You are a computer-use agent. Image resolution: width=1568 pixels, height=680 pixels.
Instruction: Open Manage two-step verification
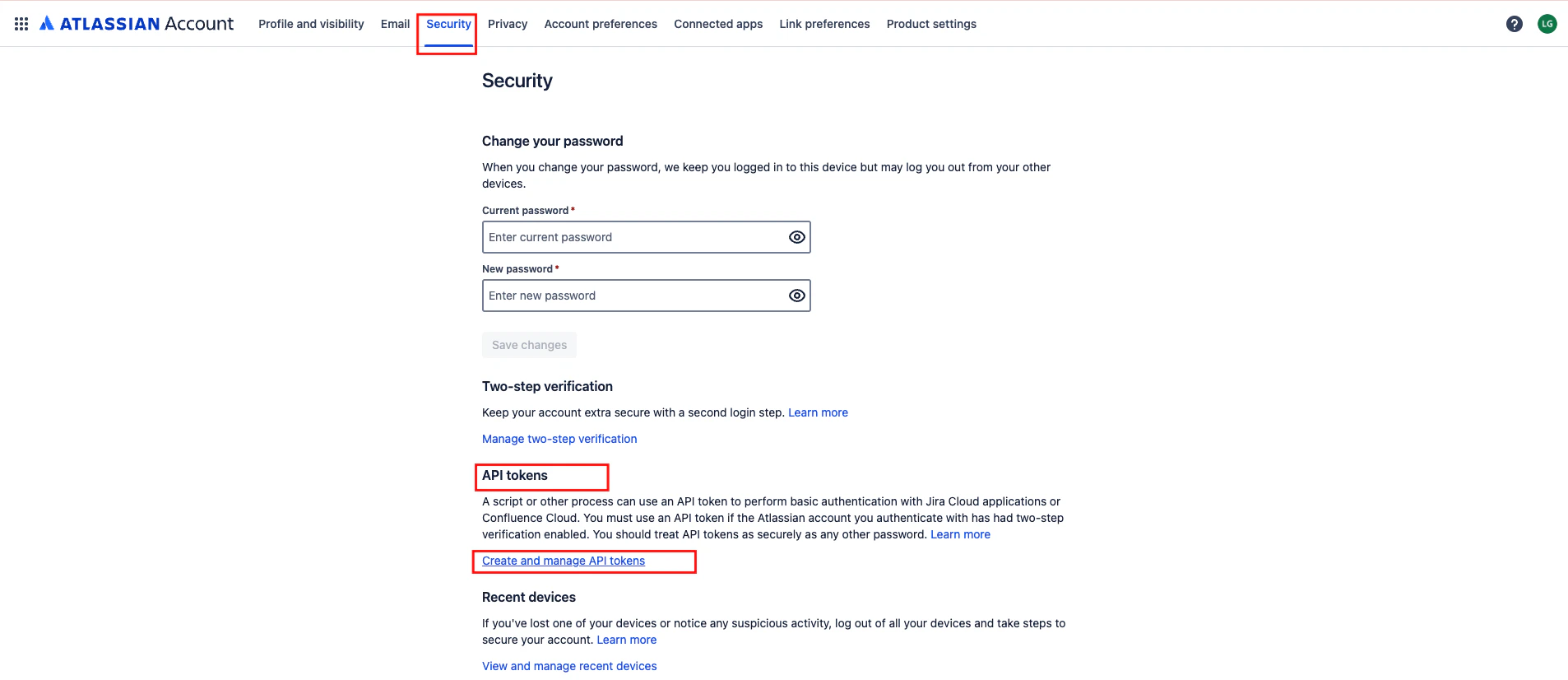coord(559,439)
